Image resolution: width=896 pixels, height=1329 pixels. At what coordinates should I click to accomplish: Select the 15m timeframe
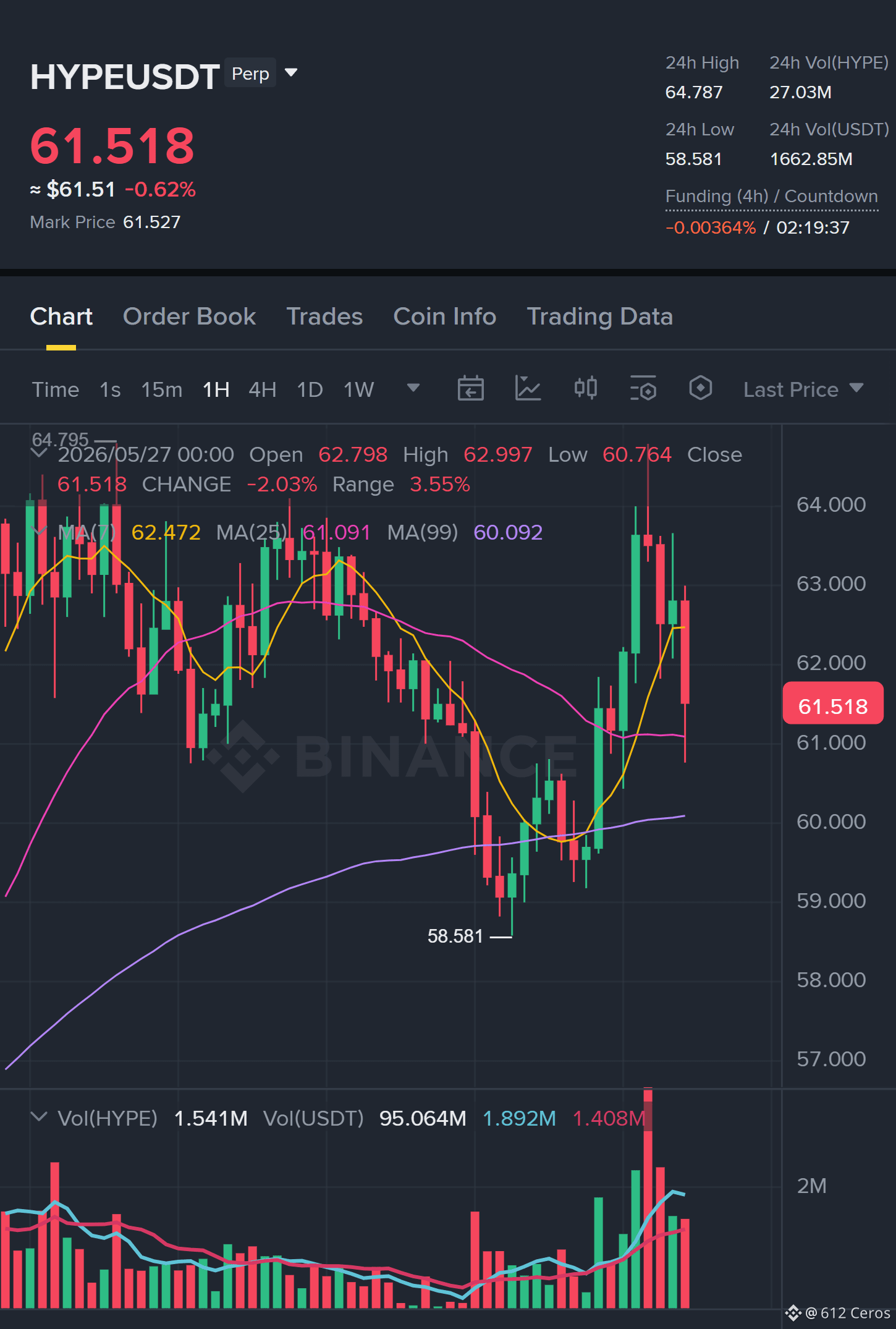click(x=162, y=389)
